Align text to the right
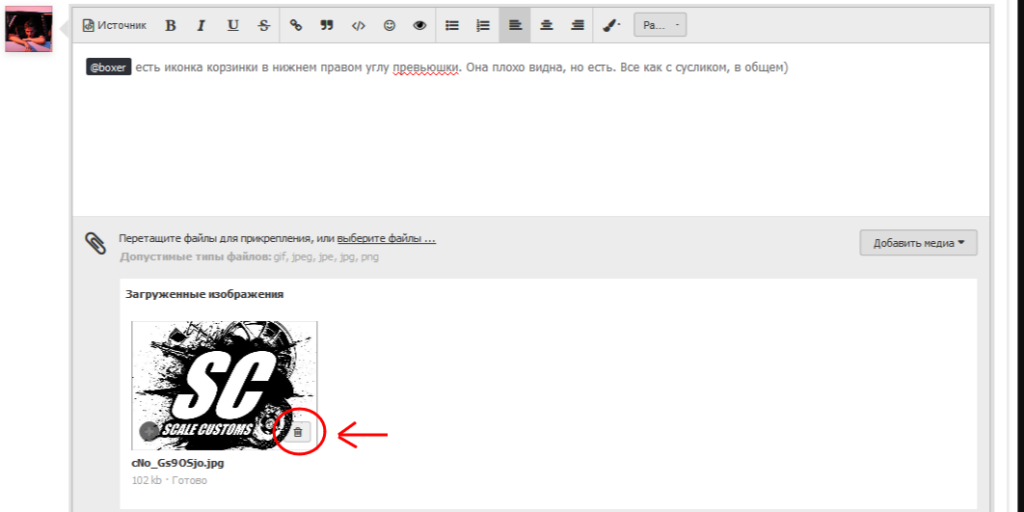Image resolution: width=1024 pixels, height=512 pixels. point(577,25)
